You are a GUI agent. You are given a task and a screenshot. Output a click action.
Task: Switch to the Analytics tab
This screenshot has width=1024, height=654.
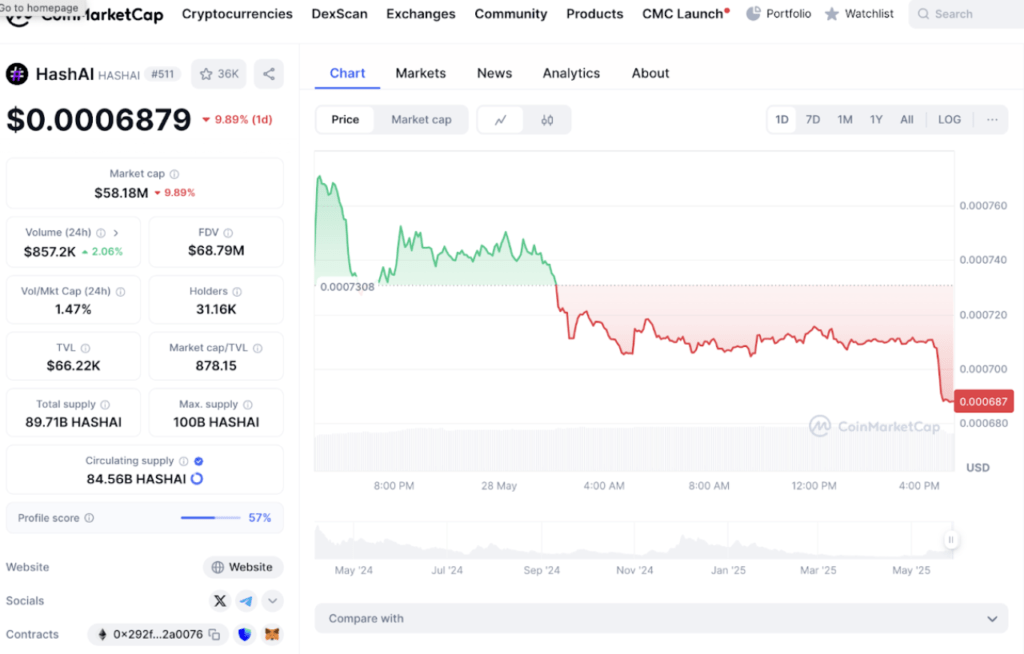click(571, 73)
